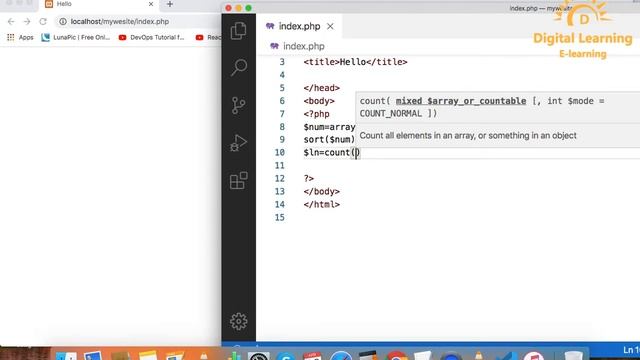Open the Explorer view in VS Code
This screenshot has width=640, height=360.
[238, 31]
